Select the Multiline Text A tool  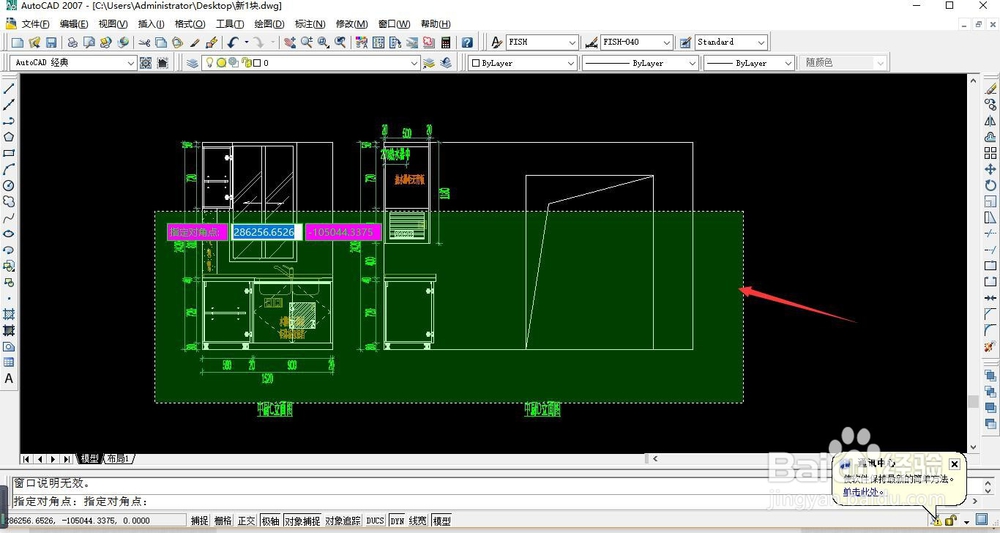pos(9,378)
